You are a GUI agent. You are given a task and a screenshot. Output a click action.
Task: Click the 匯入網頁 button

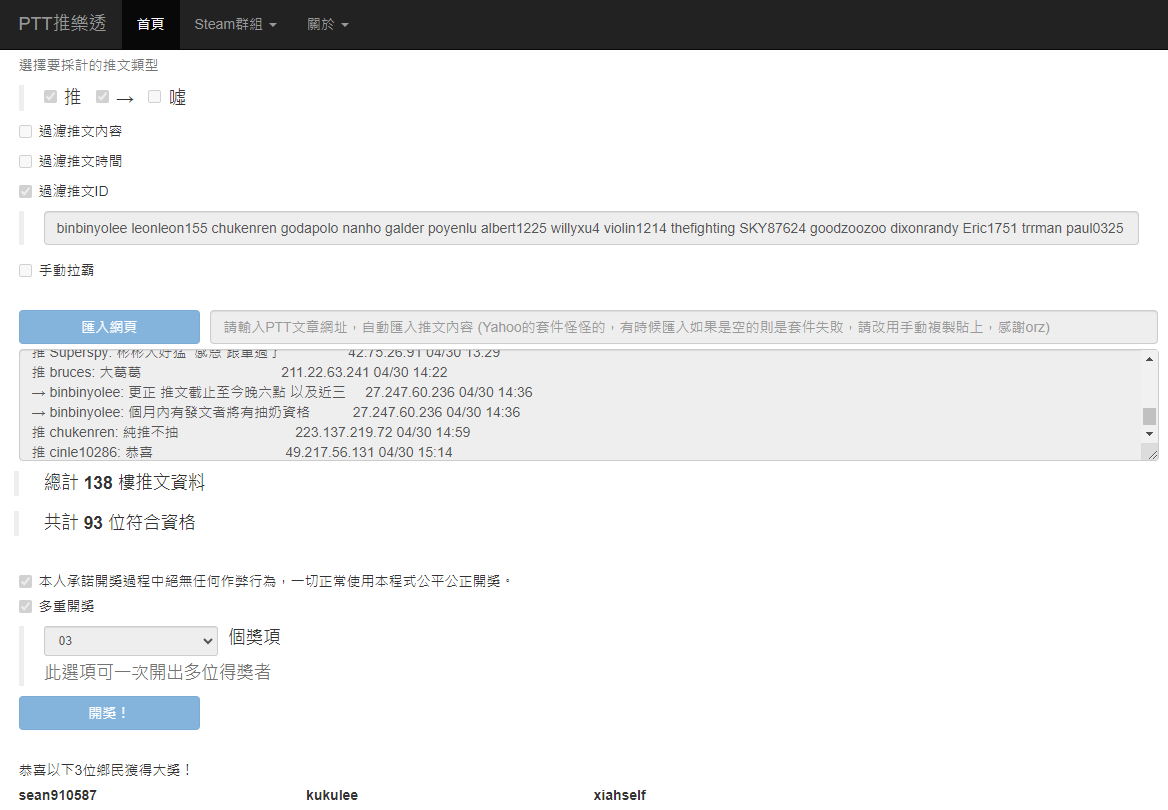110,327
